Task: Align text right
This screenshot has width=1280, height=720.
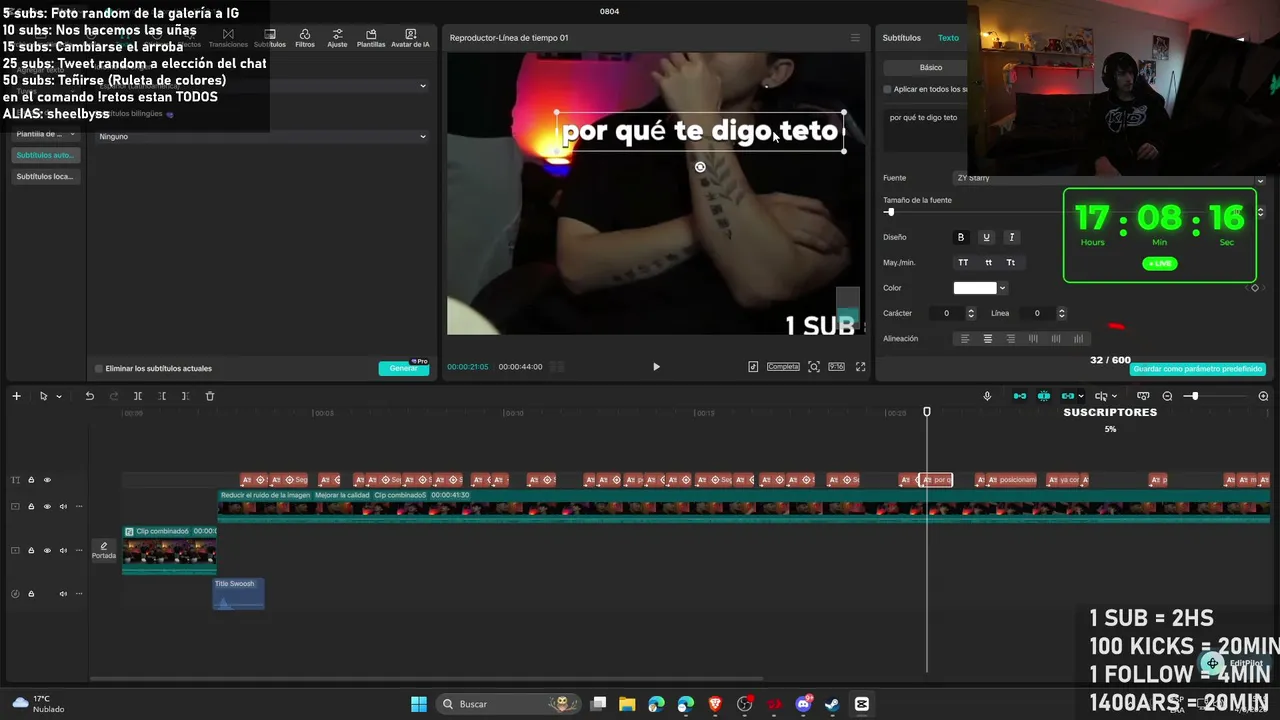Action: (1011, 339)
